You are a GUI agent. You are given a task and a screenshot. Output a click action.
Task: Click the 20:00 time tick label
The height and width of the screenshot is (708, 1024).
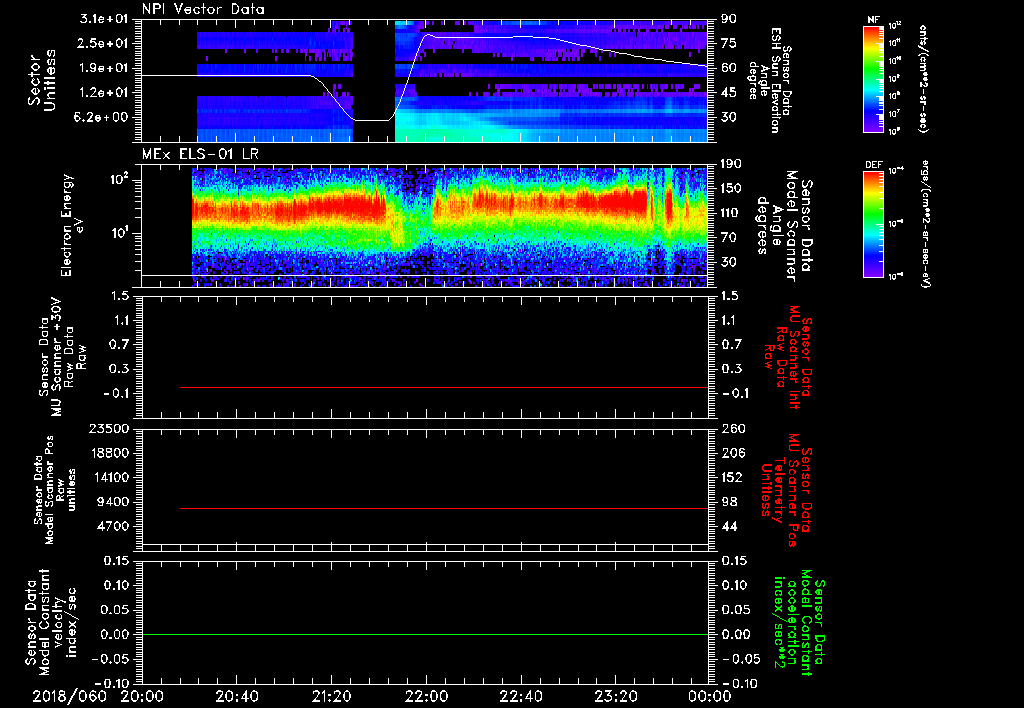pos(142,696)
